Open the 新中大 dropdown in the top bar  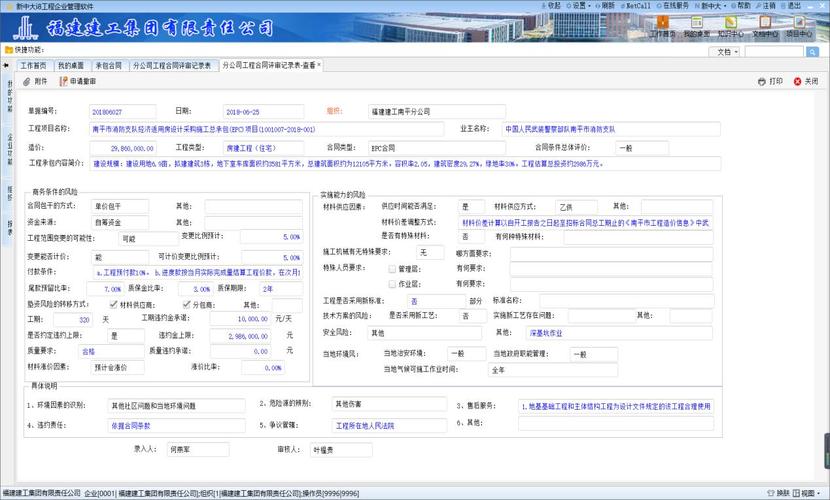pos(711,5)
